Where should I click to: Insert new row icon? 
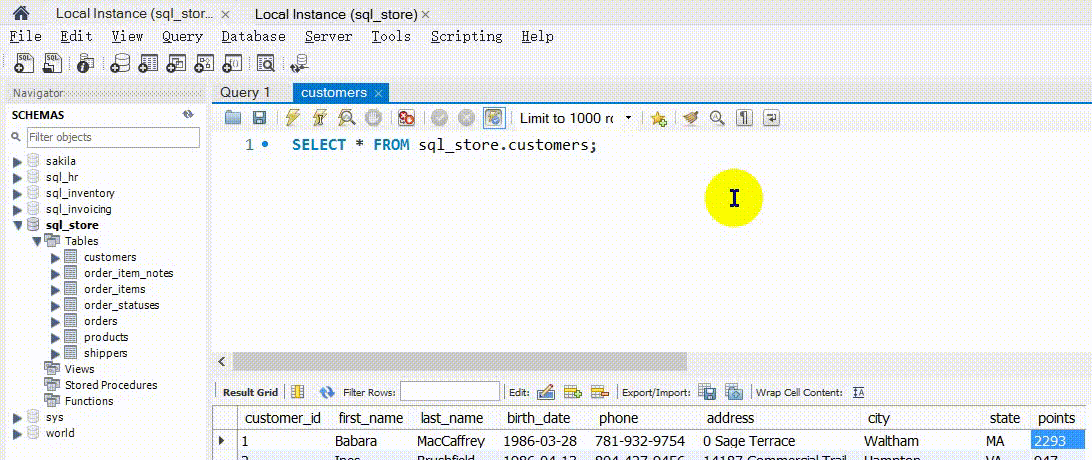tap(572, 392)
